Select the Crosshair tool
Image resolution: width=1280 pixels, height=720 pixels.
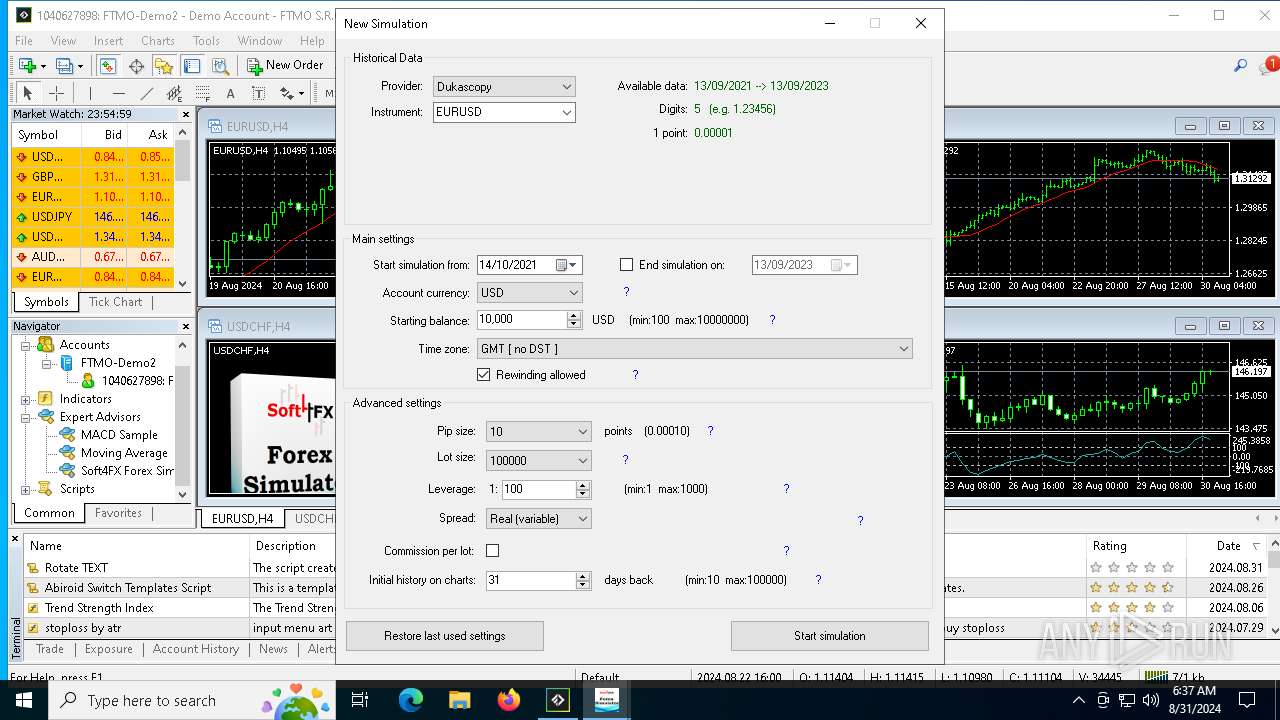click(57, 93)
